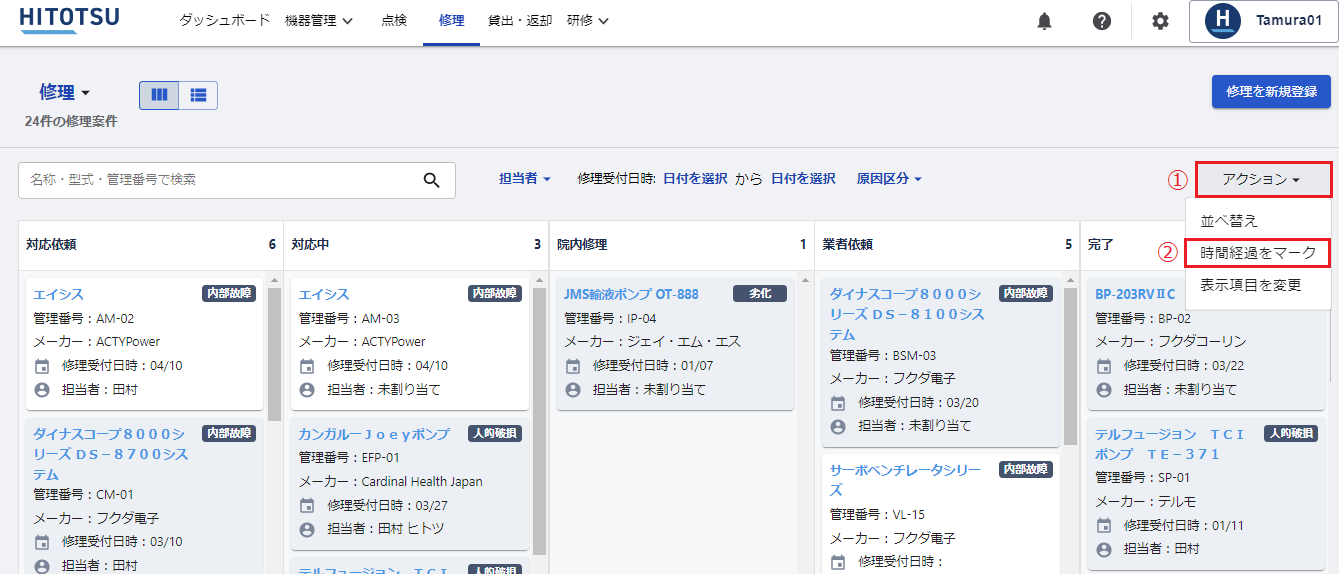Open the アクション dropdown button
The width and height of the screenshot is (1339, 574).
tap(1262, 179)
